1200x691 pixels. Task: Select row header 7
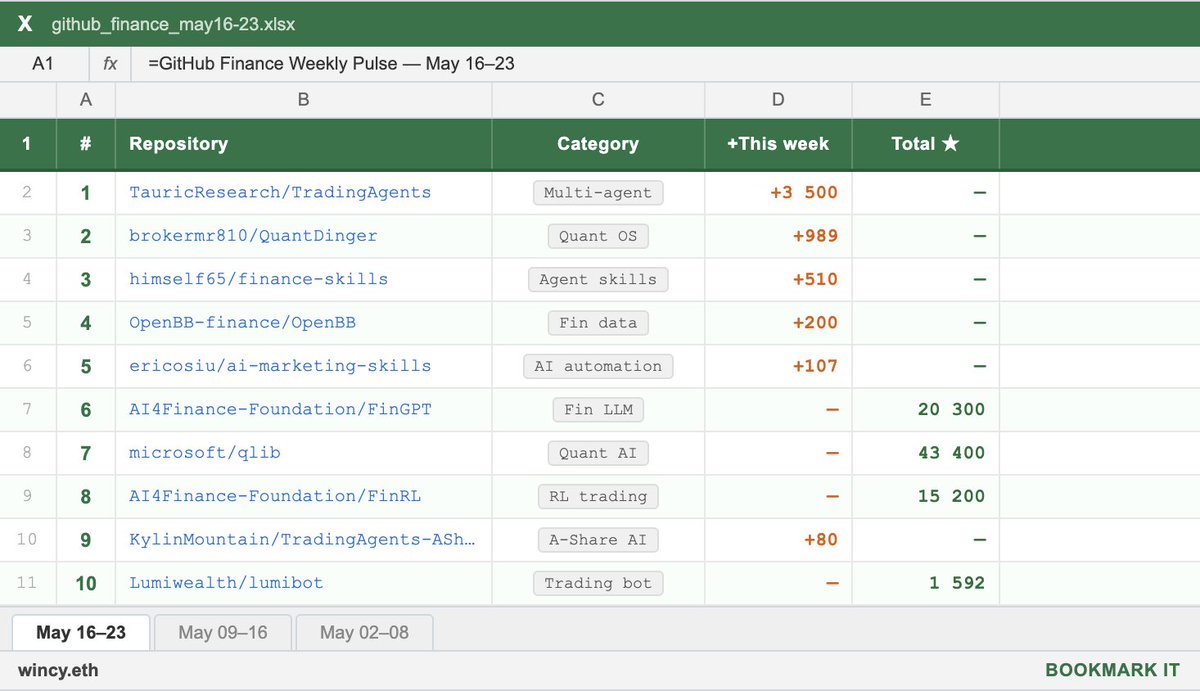[28, 409]
